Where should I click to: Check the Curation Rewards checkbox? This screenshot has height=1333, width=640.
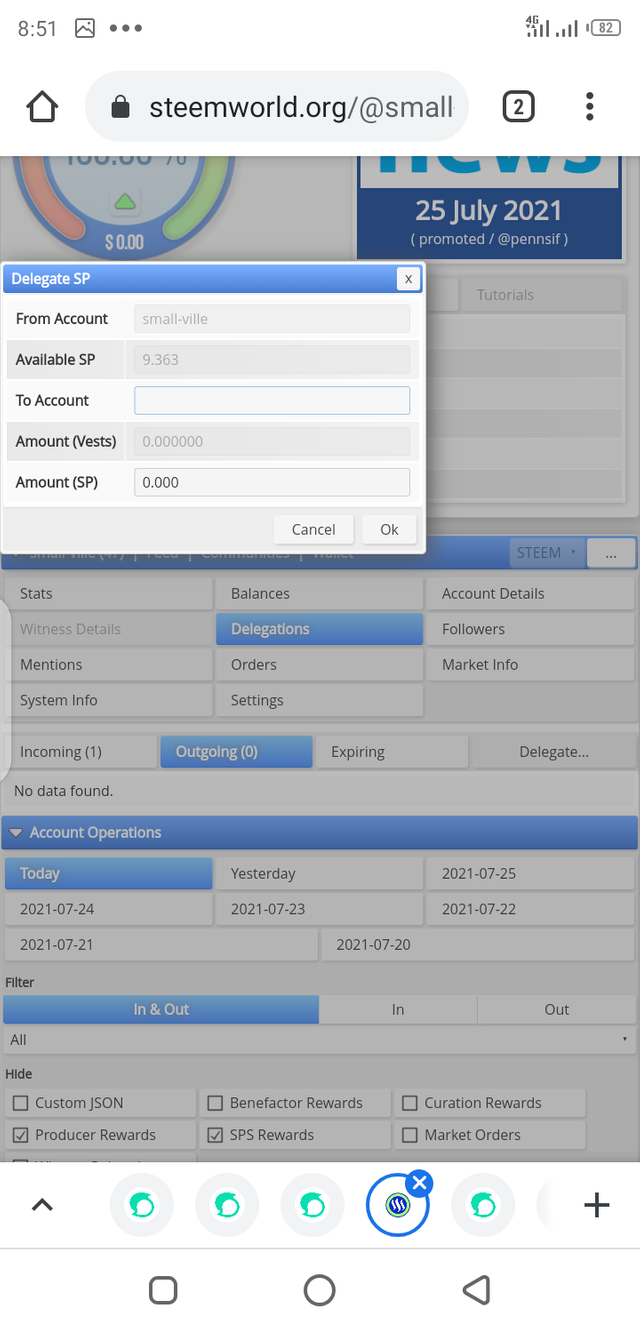(x=409, y=1103)
